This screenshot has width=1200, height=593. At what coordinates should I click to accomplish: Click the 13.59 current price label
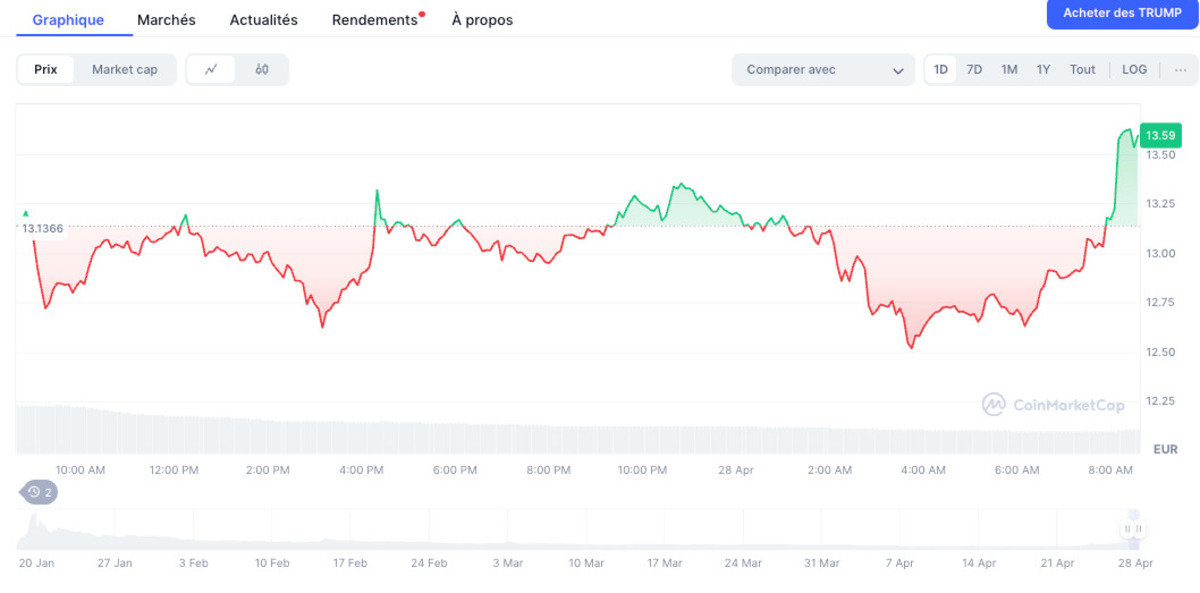[1160, 135]
